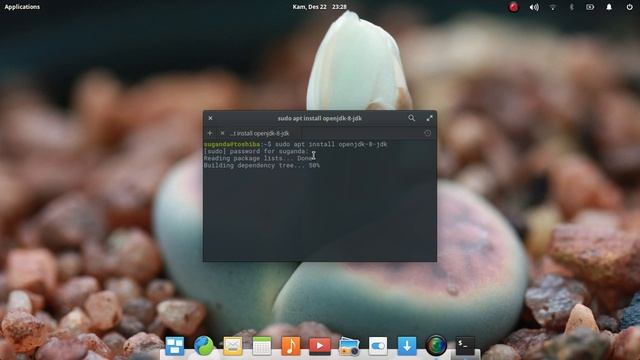This screenshot has height=360, width=640.
Task: Open the session power menu
Action: (x=629, y=7)
